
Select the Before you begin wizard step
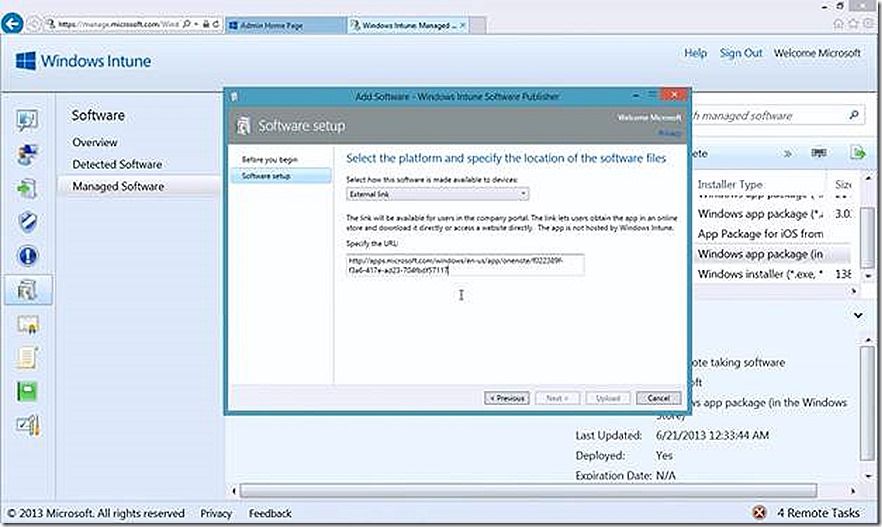coord(269,160)
